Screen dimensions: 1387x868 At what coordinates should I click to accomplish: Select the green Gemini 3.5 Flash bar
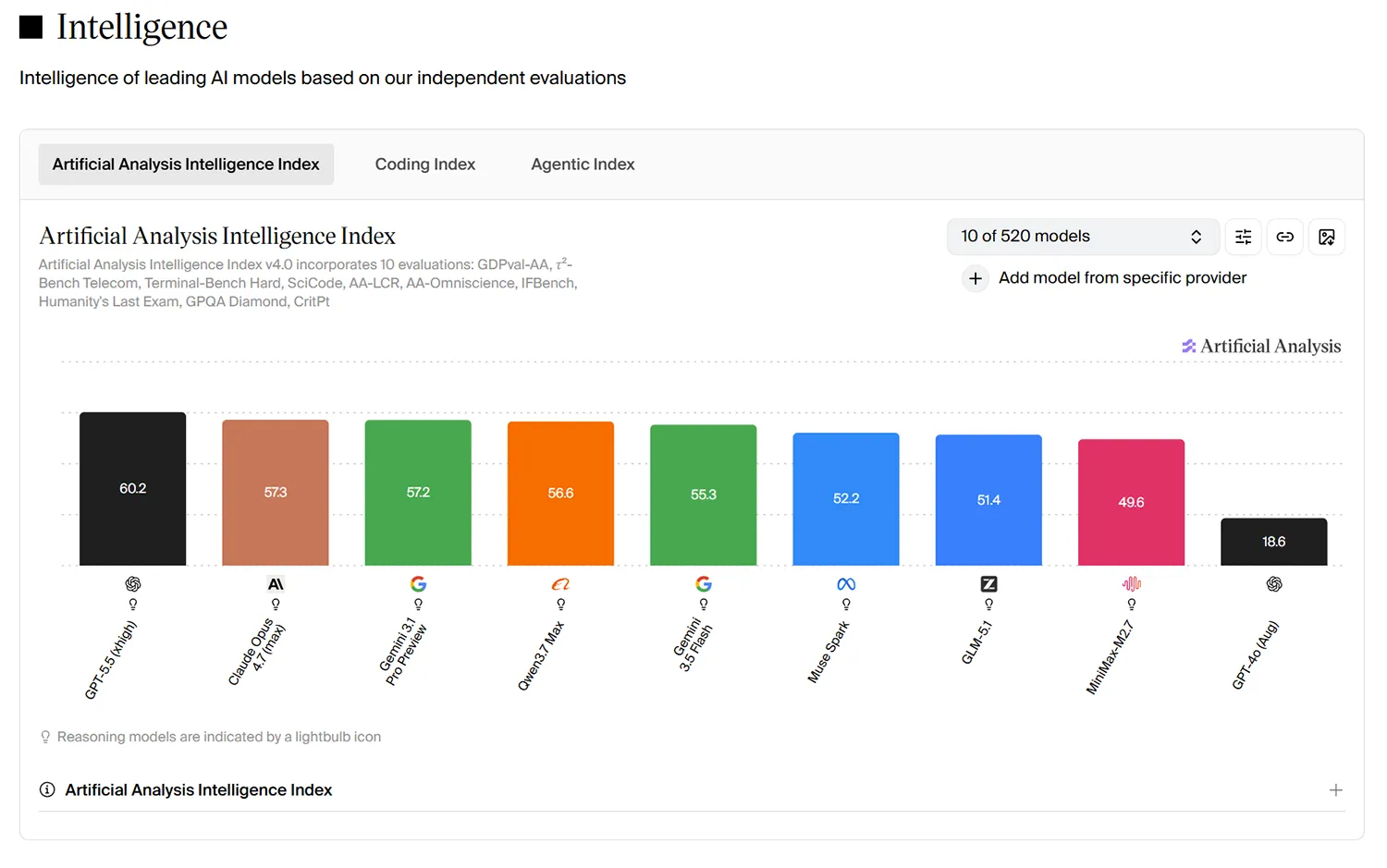tap(704, 495)
